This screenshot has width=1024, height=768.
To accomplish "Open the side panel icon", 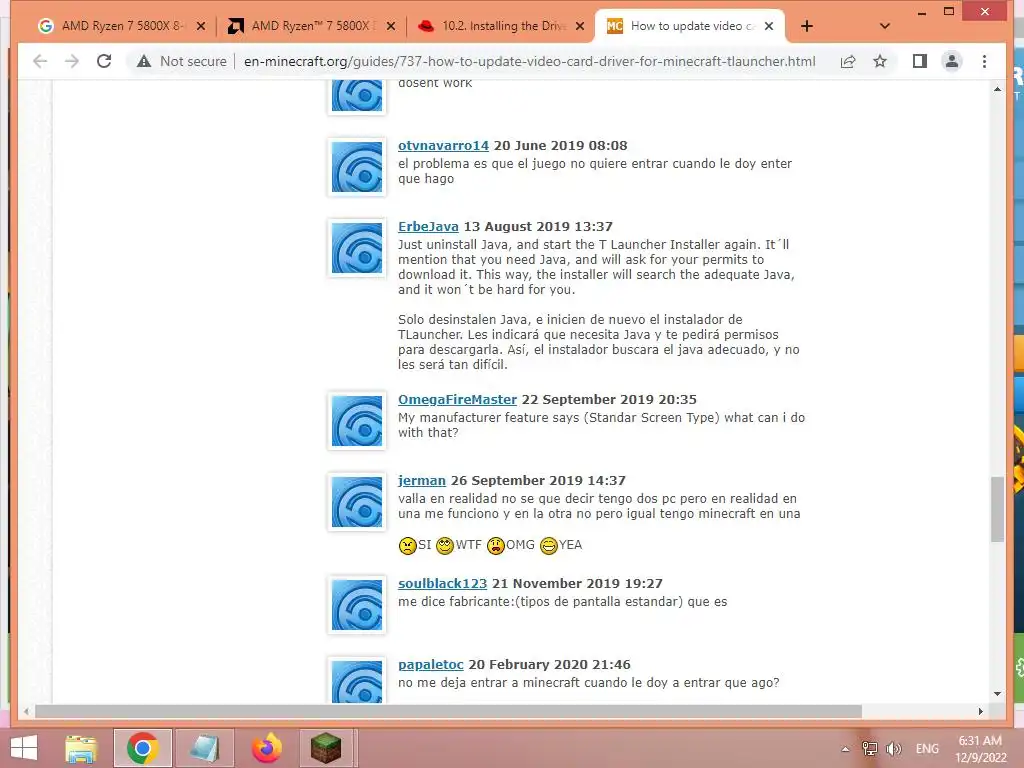I will point(920,61).
